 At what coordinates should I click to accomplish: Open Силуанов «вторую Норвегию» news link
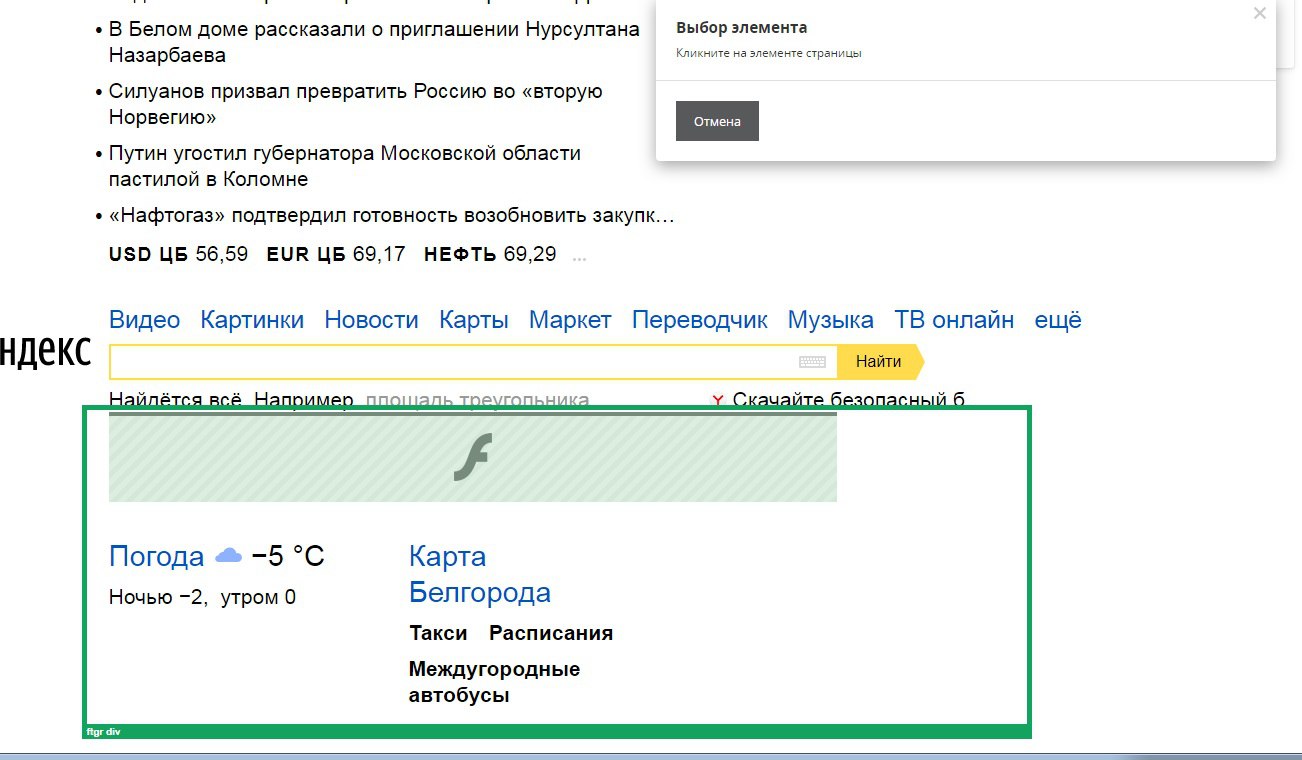pos(356,104)
